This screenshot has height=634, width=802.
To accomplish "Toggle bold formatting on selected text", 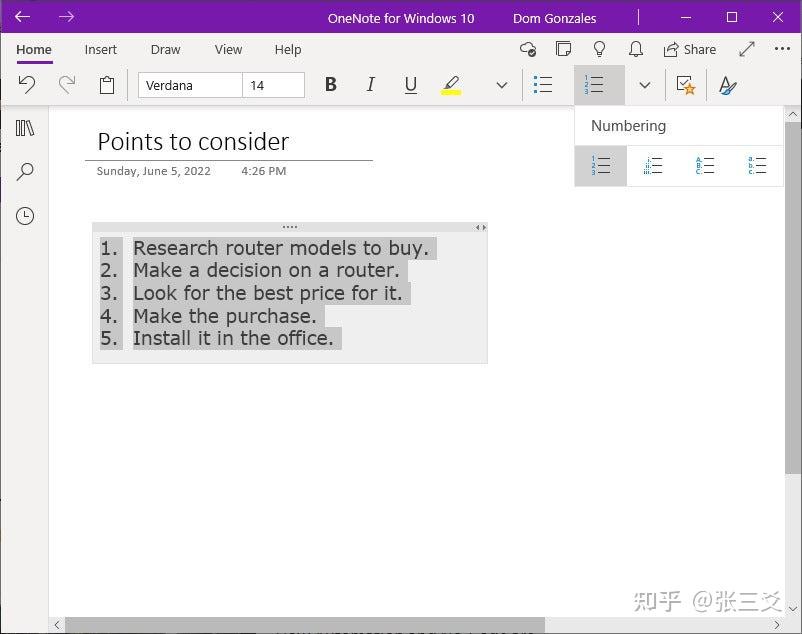I will (330, 85).
